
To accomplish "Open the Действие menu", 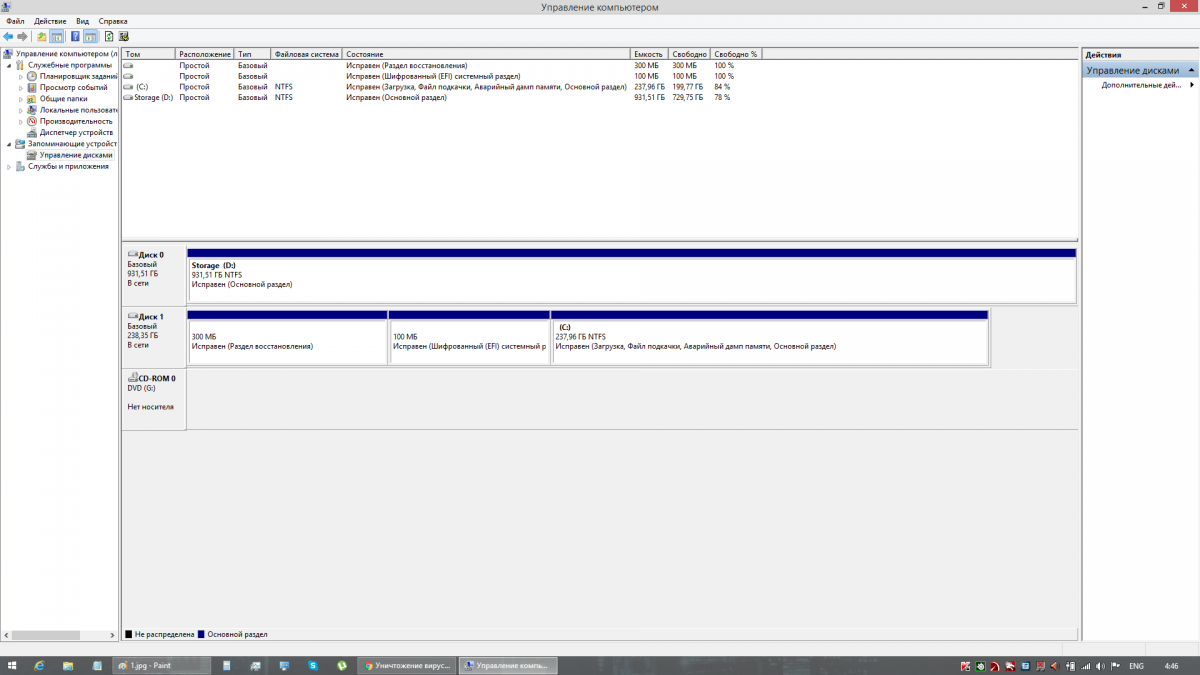I will coord(50,21).
